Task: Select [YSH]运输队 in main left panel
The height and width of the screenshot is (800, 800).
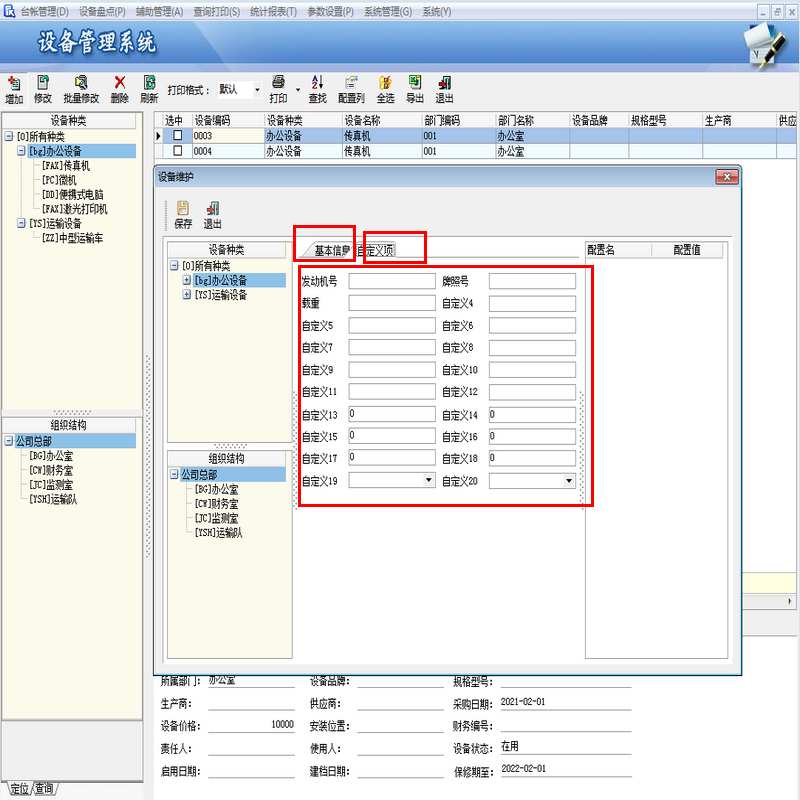Action: coord(53,499)
